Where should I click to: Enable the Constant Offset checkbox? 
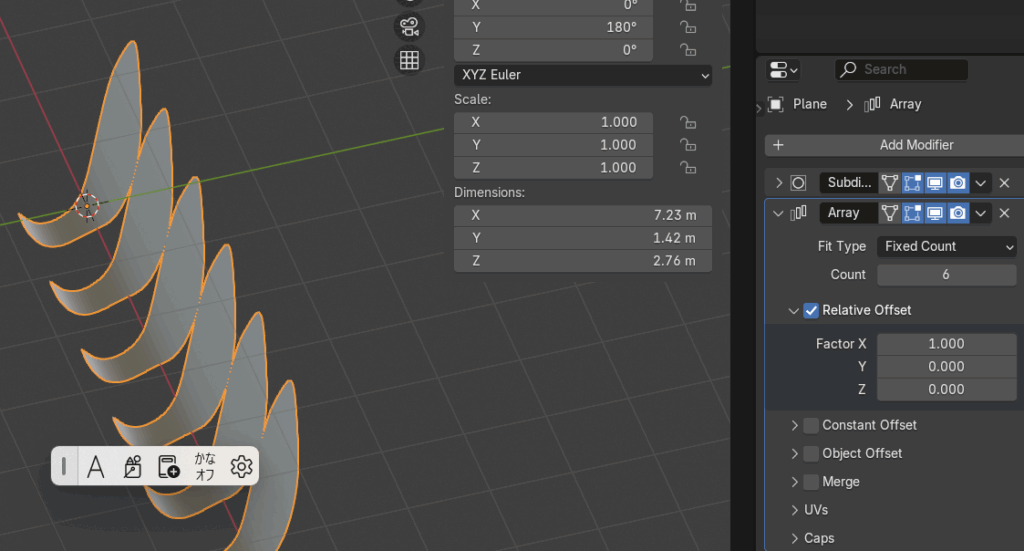tap(811, 425)
